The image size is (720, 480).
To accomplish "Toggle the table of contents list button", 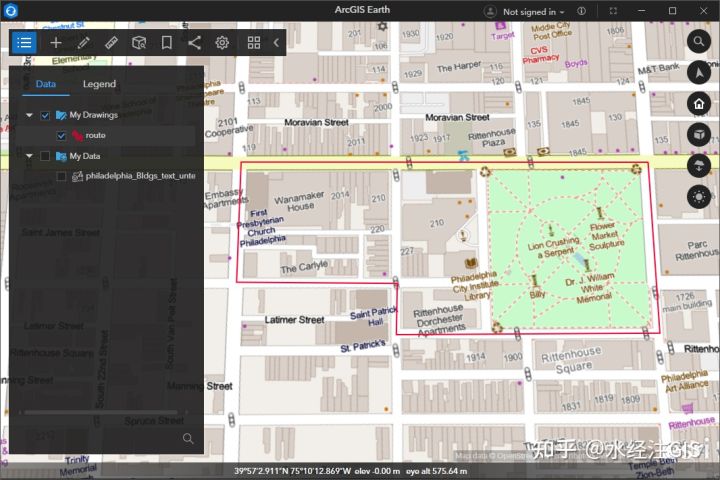I will click(x=24, y=43).
